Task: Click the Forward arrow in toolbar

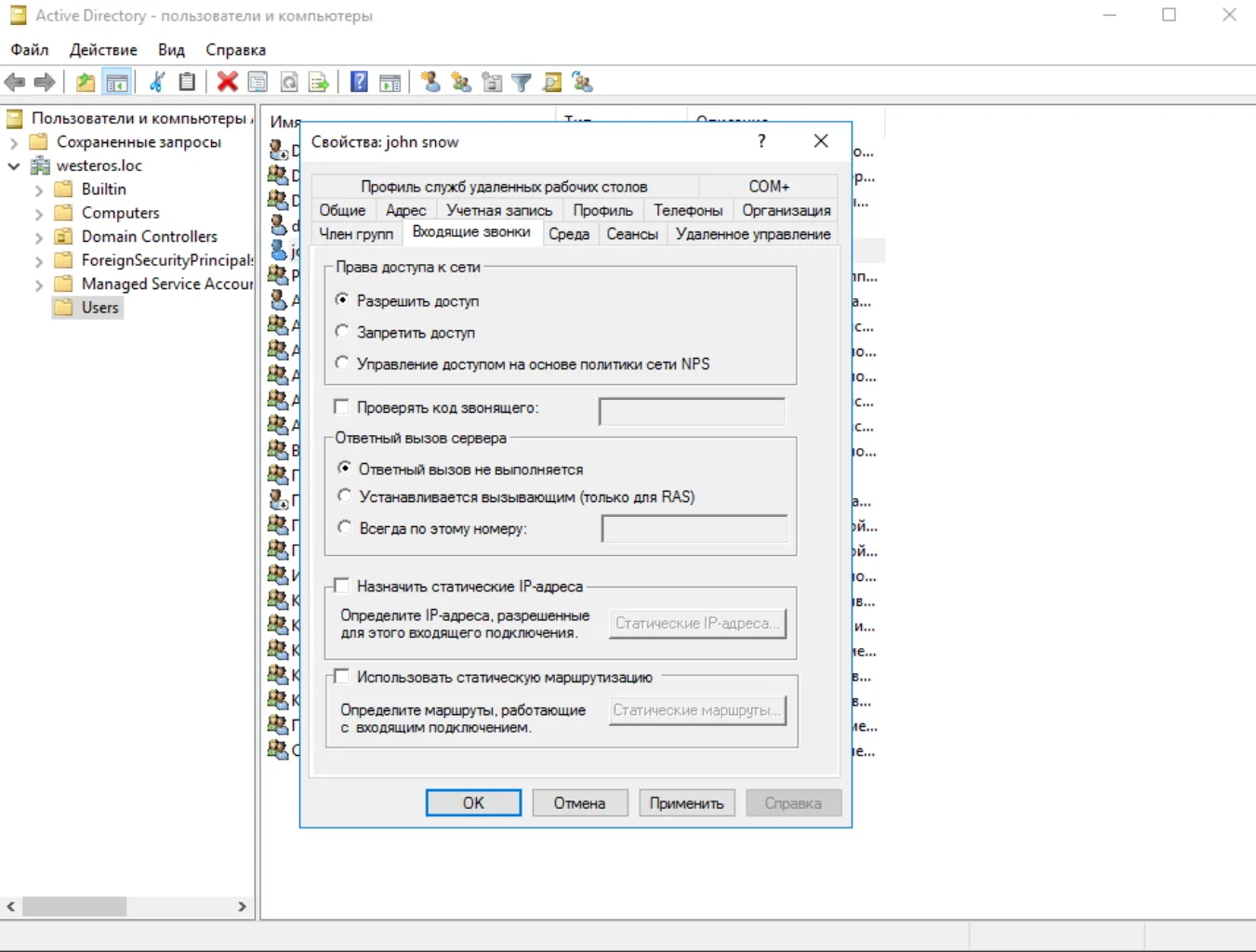Action: pos(44,83)
